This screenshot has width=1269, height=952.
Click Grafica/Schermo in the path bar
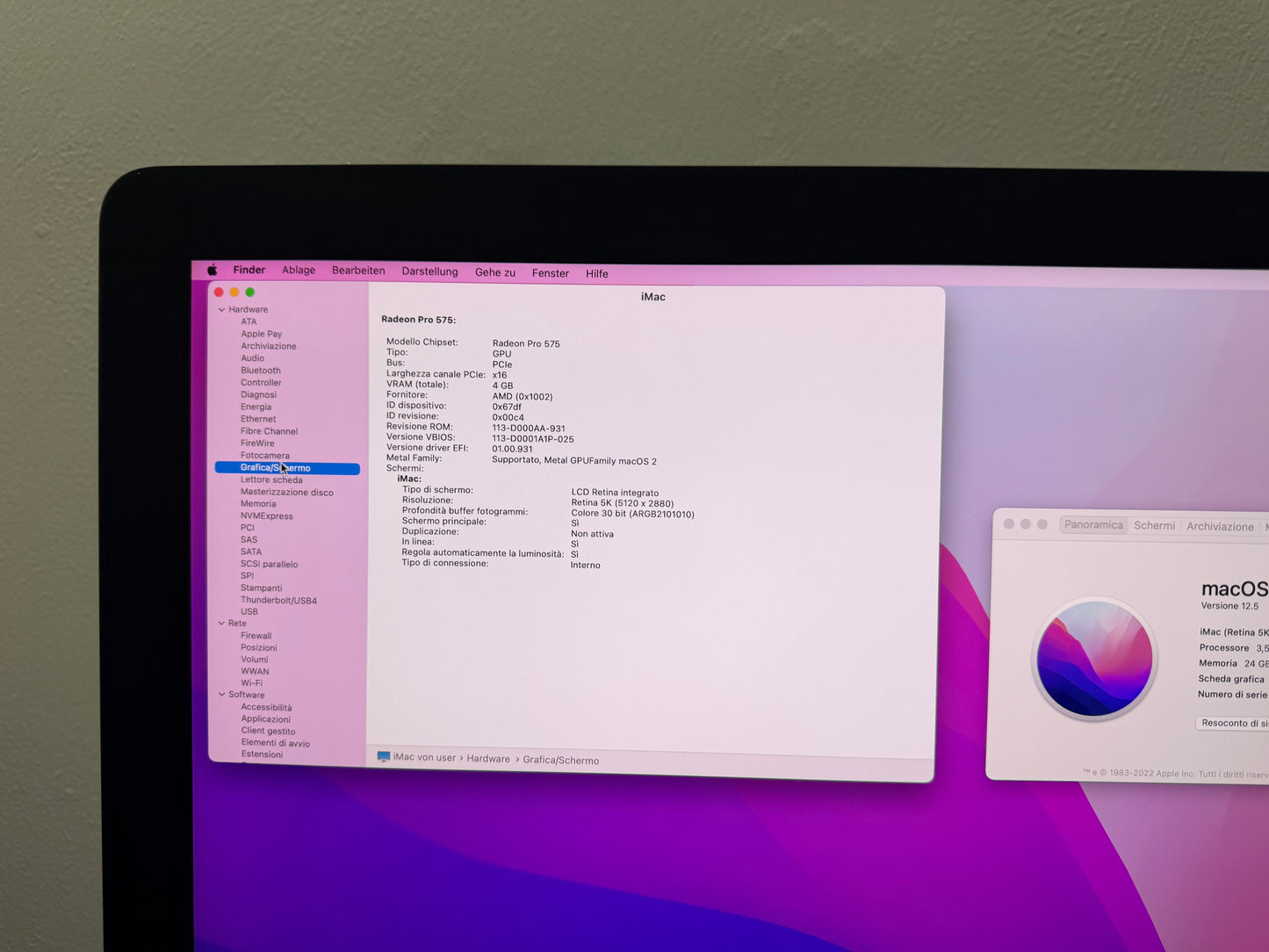coord(561,761)
